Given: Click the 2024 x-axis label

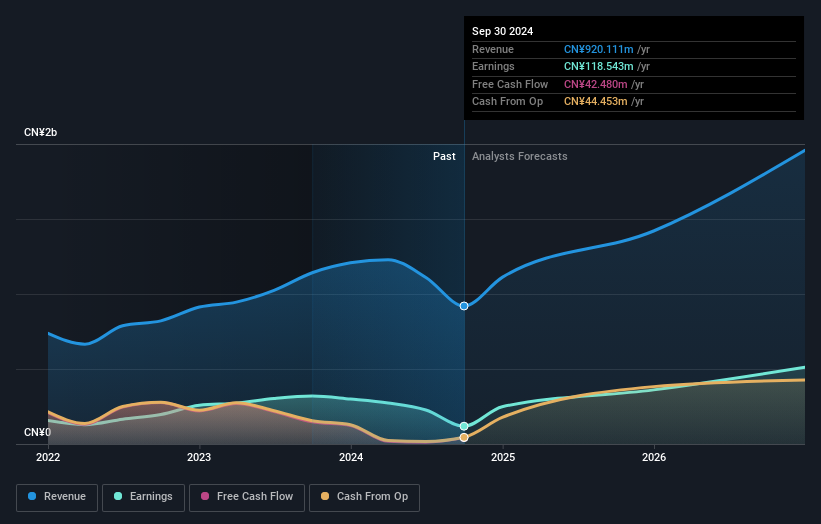Looking at the screenshot, I should (351, 457).
